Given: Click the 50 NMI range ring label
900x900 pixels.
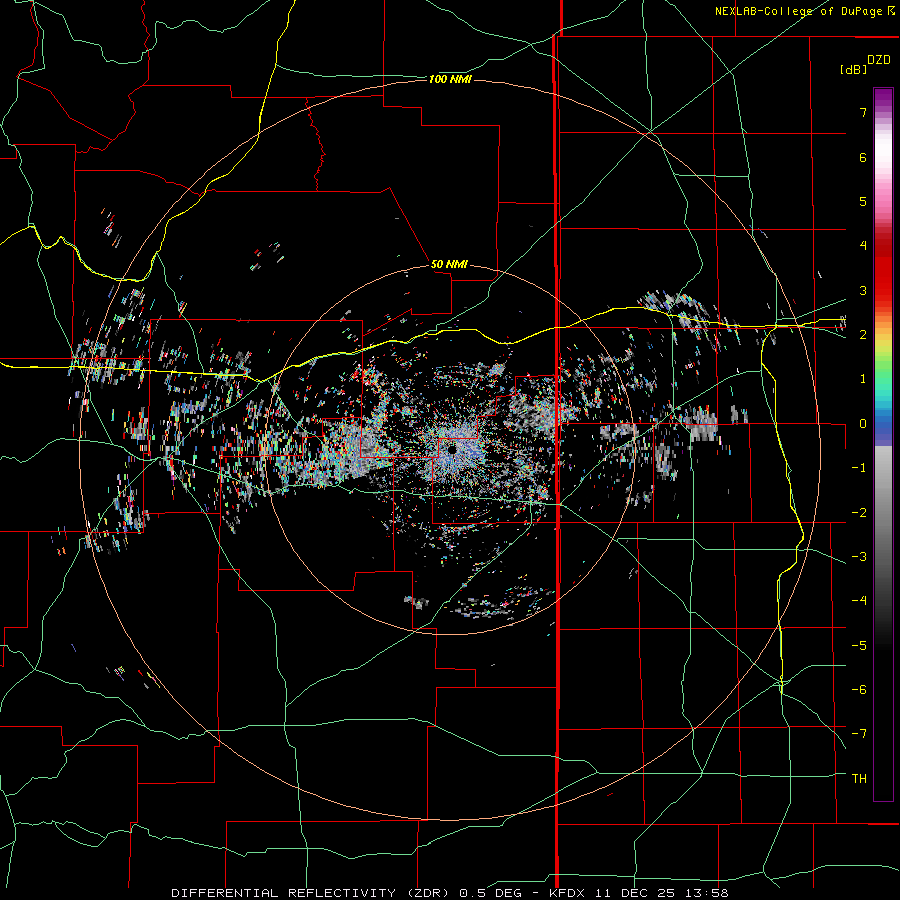Looking at the screenshot, I should click(x=449, y=264).
